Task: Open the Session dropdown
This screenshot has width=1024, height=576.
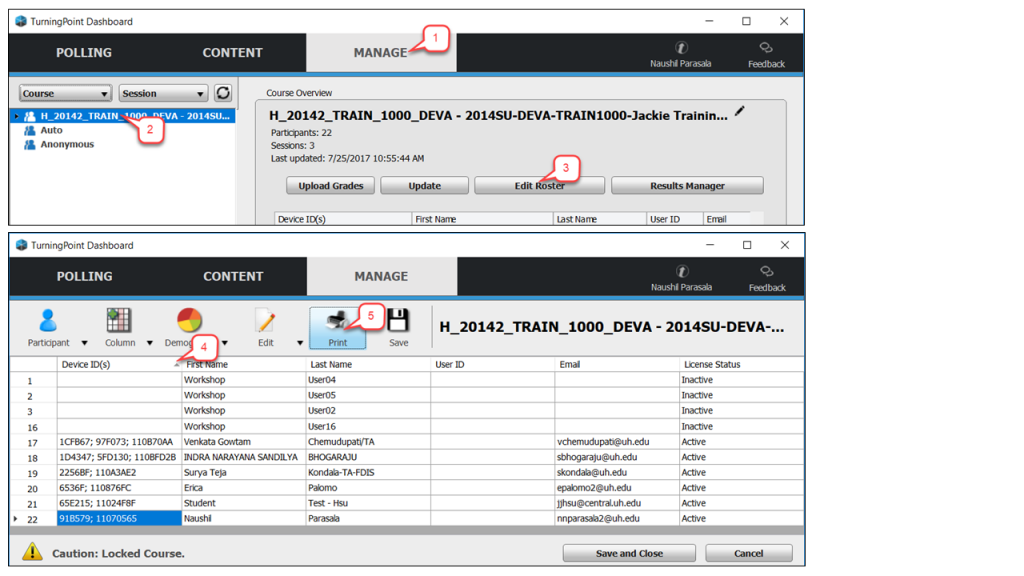Action: tap(162, 92)
